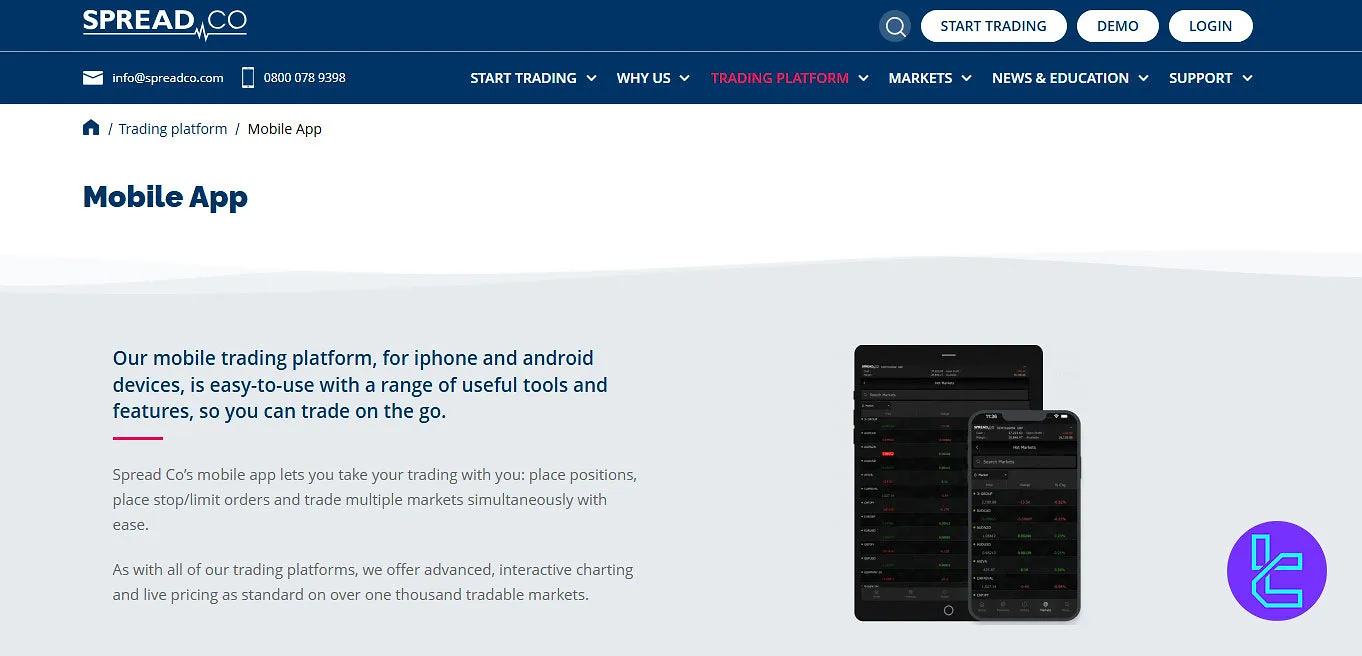Click the LOGIN button
The height and width of the screenshot is (656, 1362).
click(x=1210, y=26)
